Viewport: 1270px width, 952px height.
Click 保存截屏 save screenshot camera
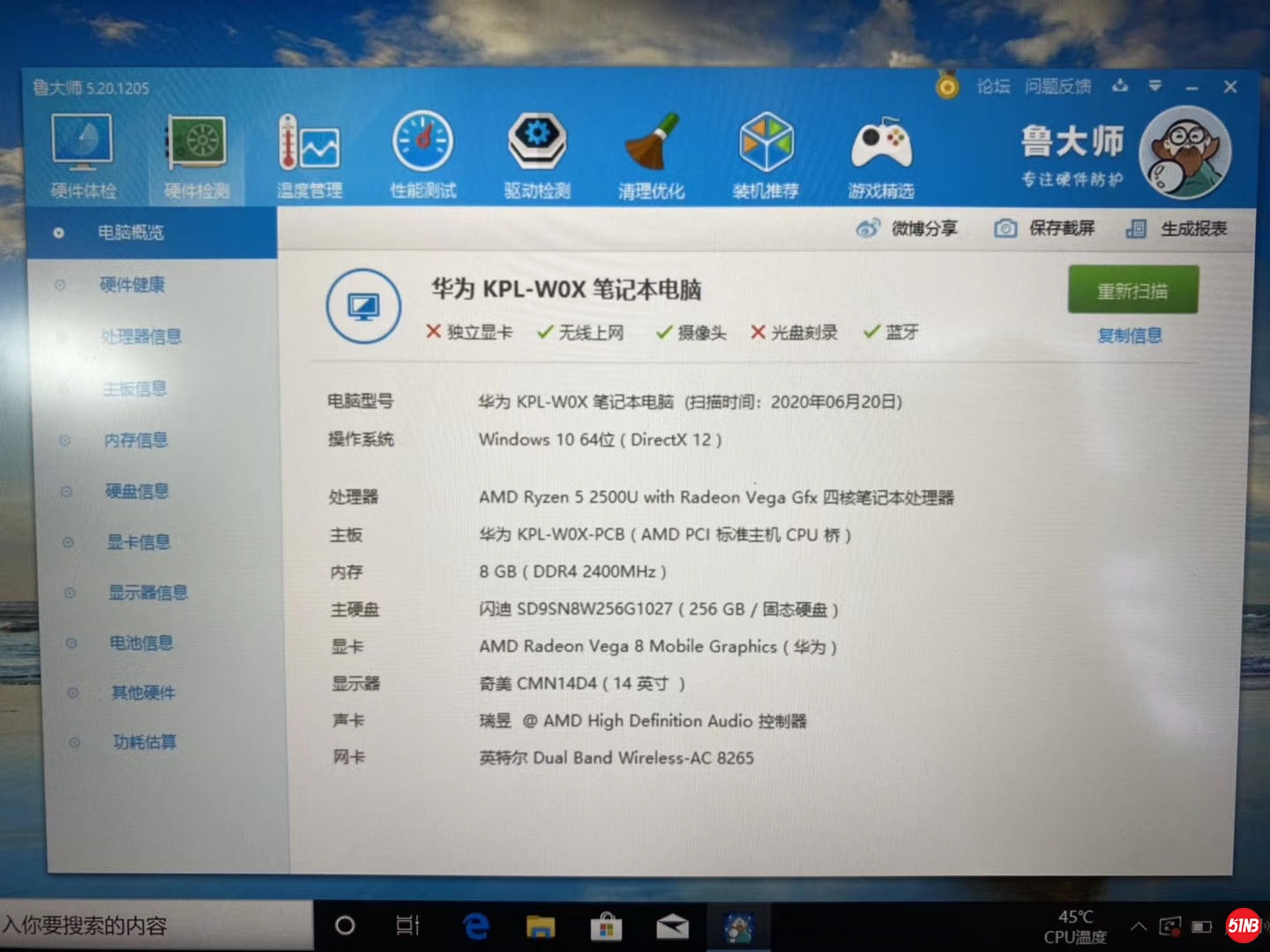(1045, 229)
